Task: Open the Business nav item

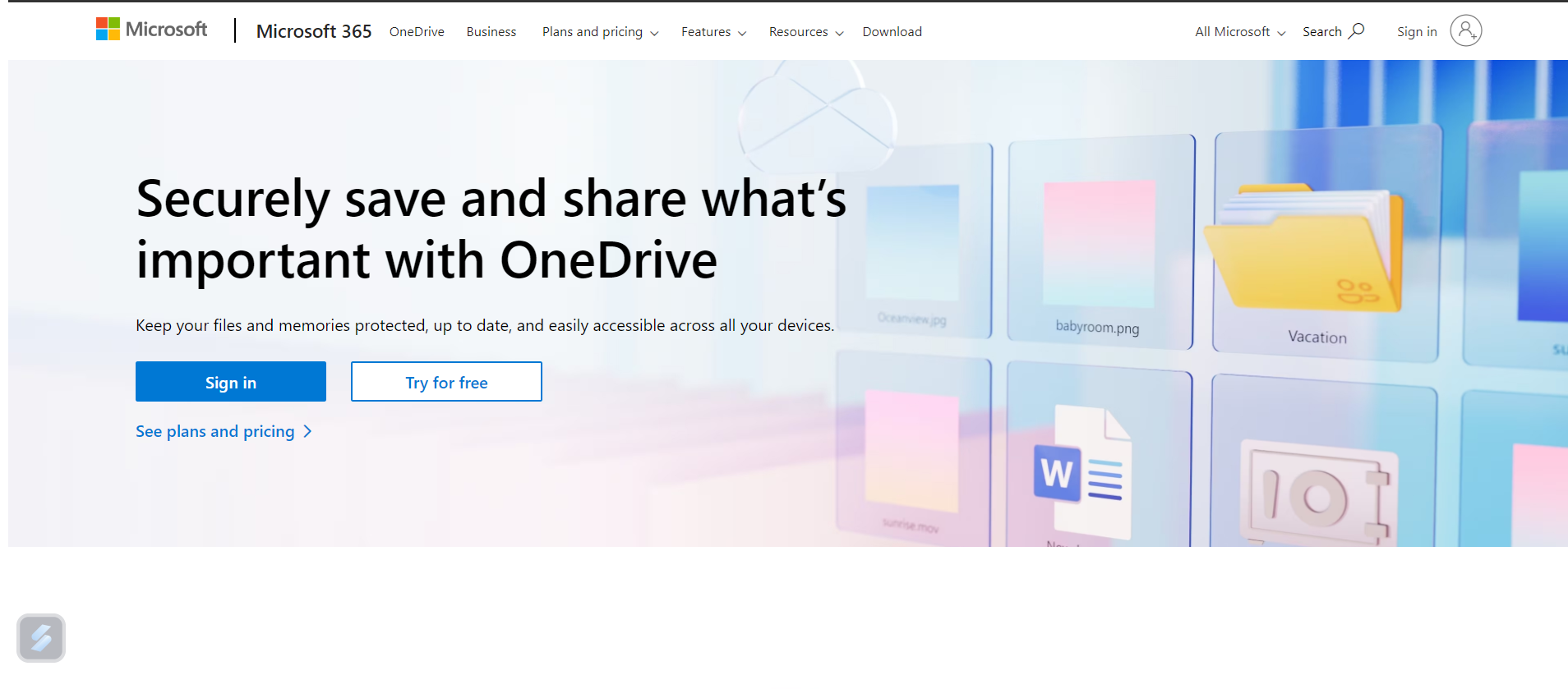Action: 491,31
